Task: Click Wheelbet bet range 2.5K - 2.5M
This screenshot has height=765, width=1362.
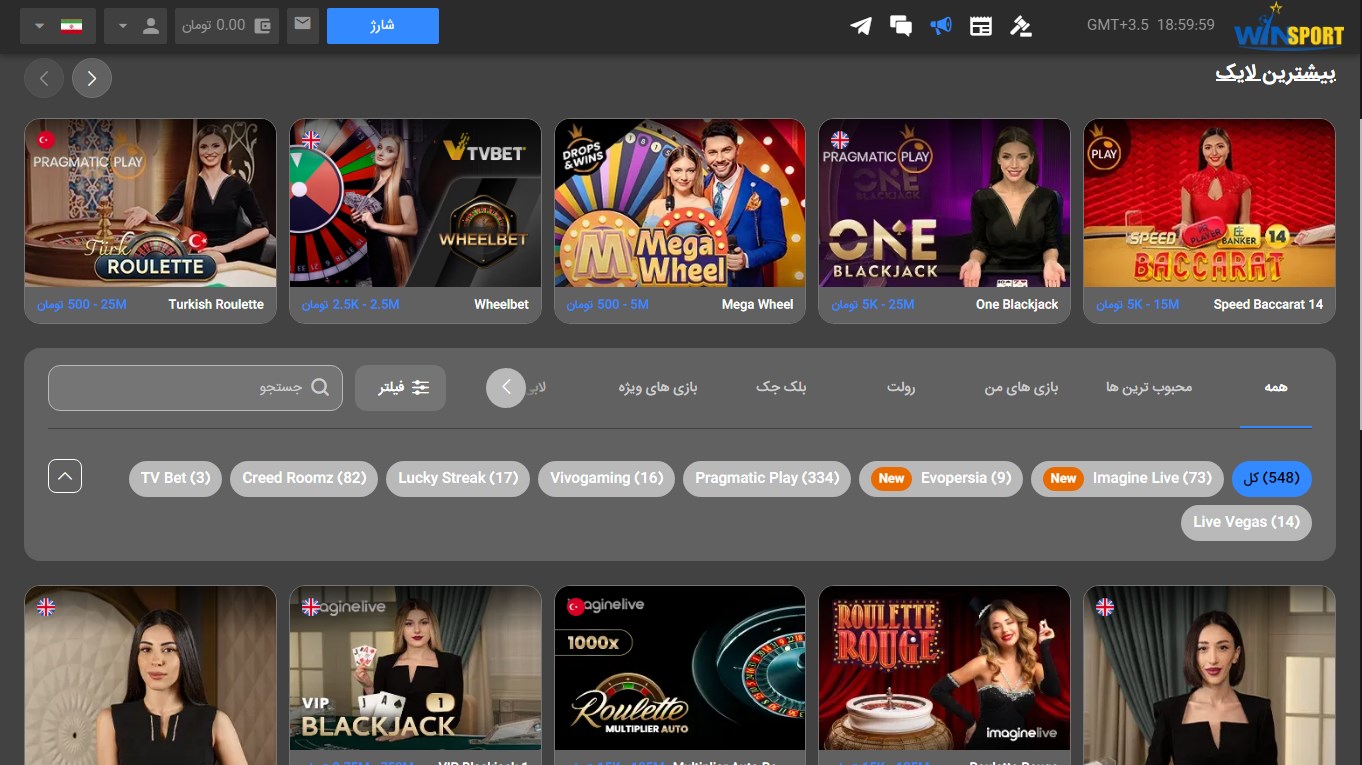Action: [350, 305]
